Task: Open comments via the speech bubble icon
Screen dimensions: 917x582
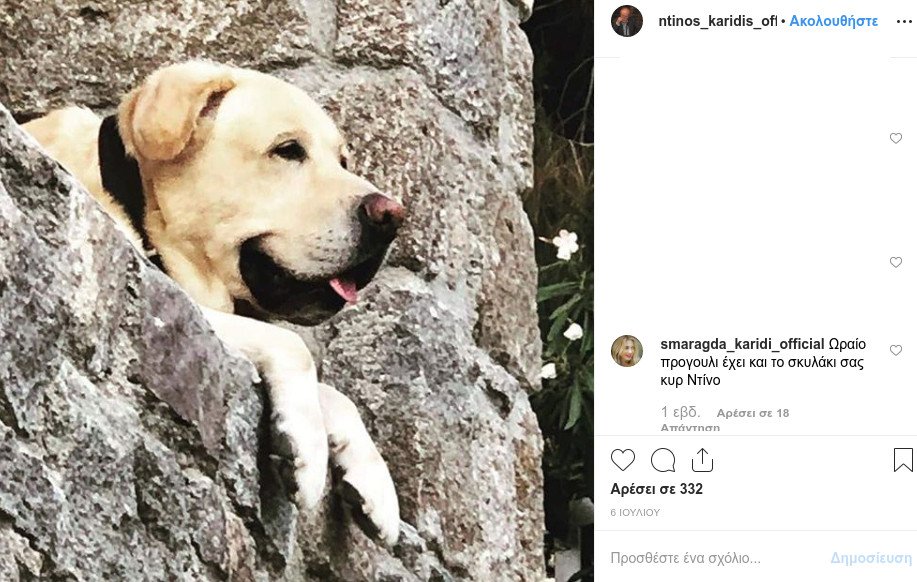Action: click(x=663, y=460)
